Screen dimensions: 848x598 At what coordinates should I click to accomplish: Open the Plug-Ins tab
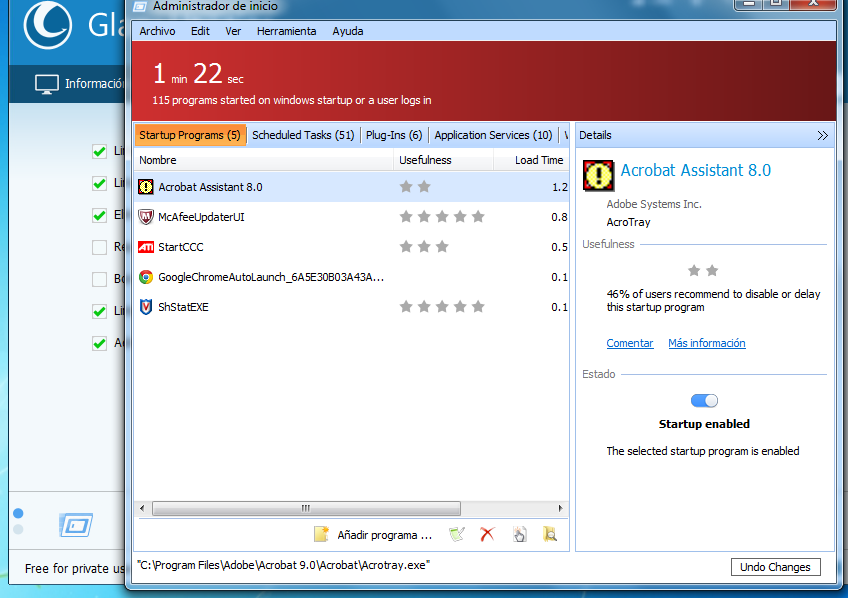pyautogui.click(x=393, y=135)
